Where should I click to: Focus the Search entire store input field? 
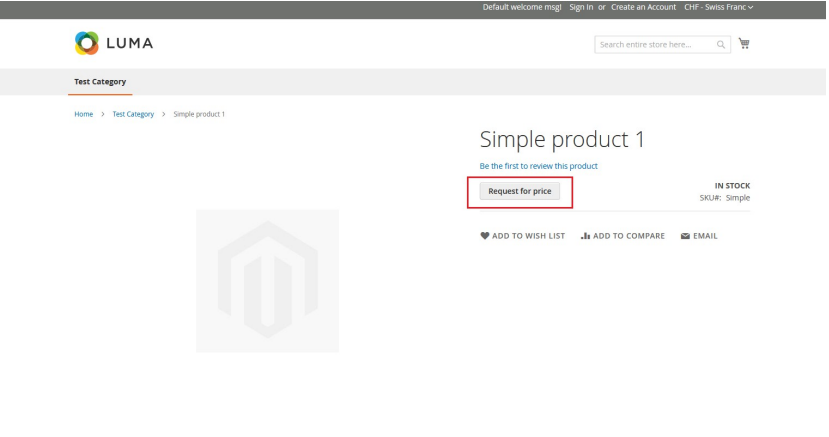[x=653, y=43]
